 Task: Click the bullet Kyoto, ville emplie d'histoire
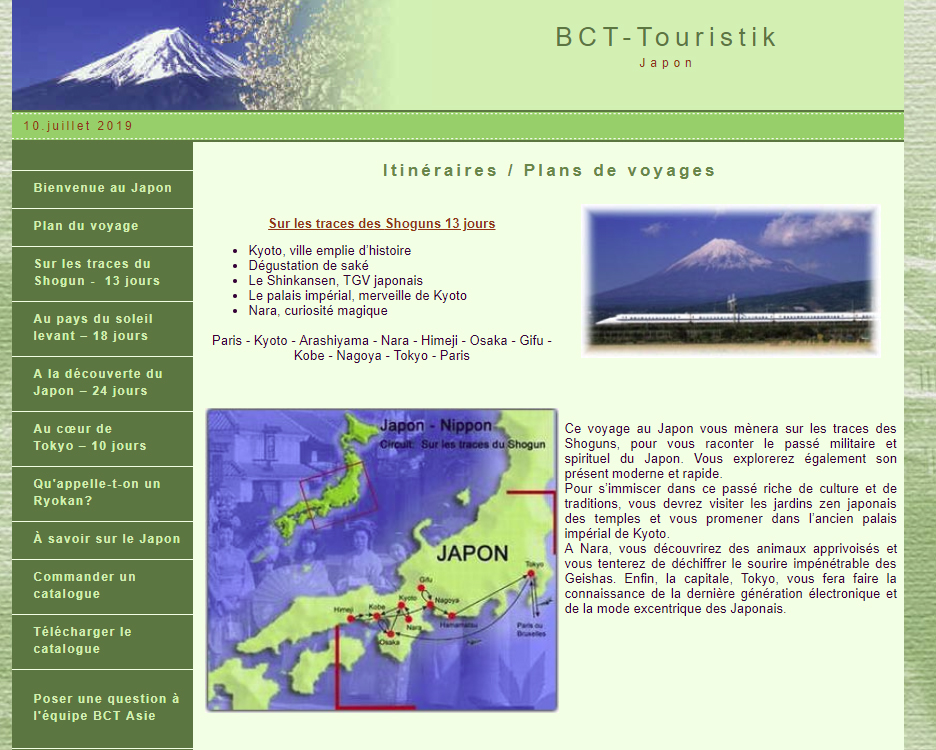330,251
